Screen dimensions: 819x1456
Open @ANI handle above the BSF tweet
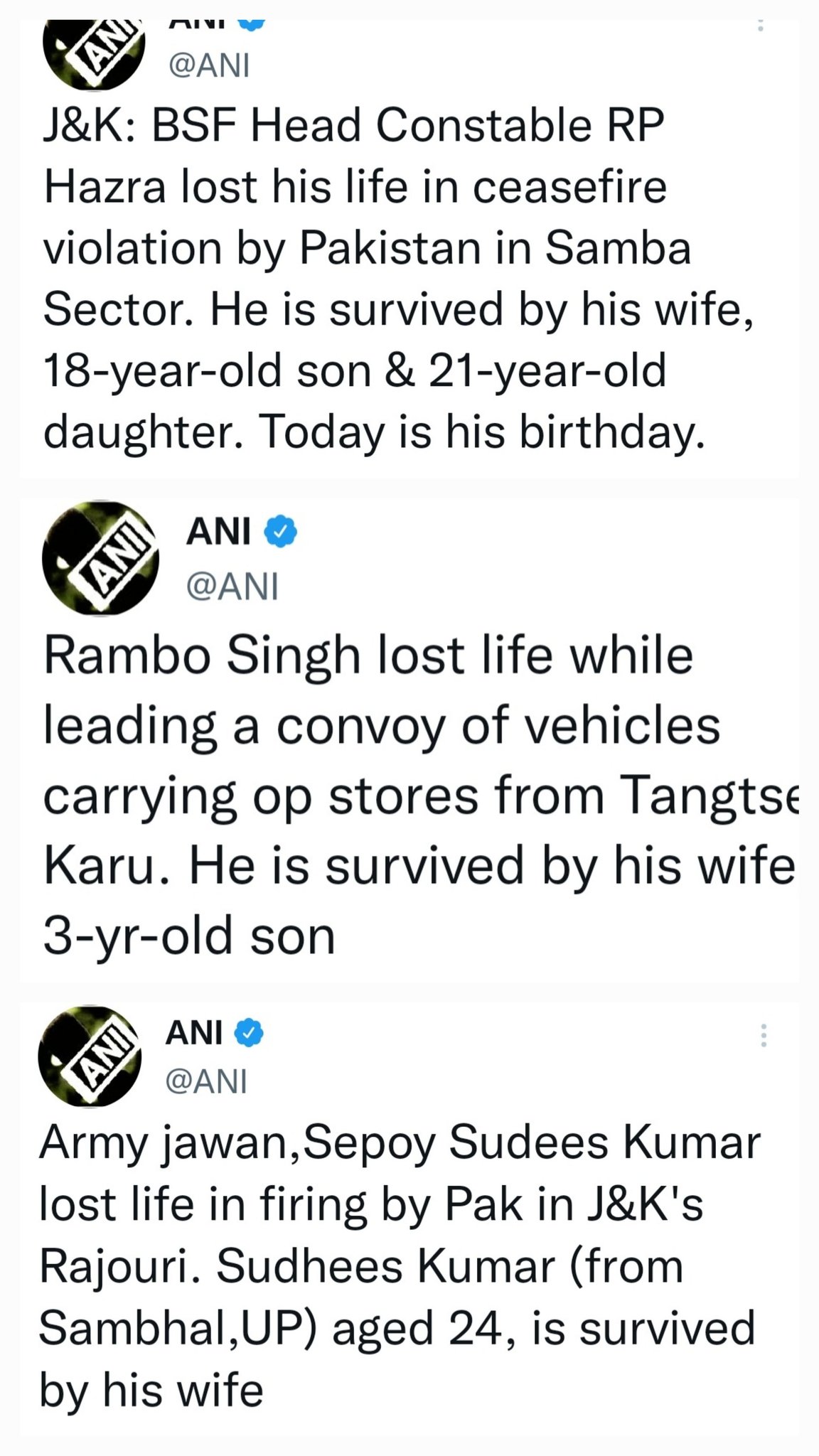tap(208, 66)
